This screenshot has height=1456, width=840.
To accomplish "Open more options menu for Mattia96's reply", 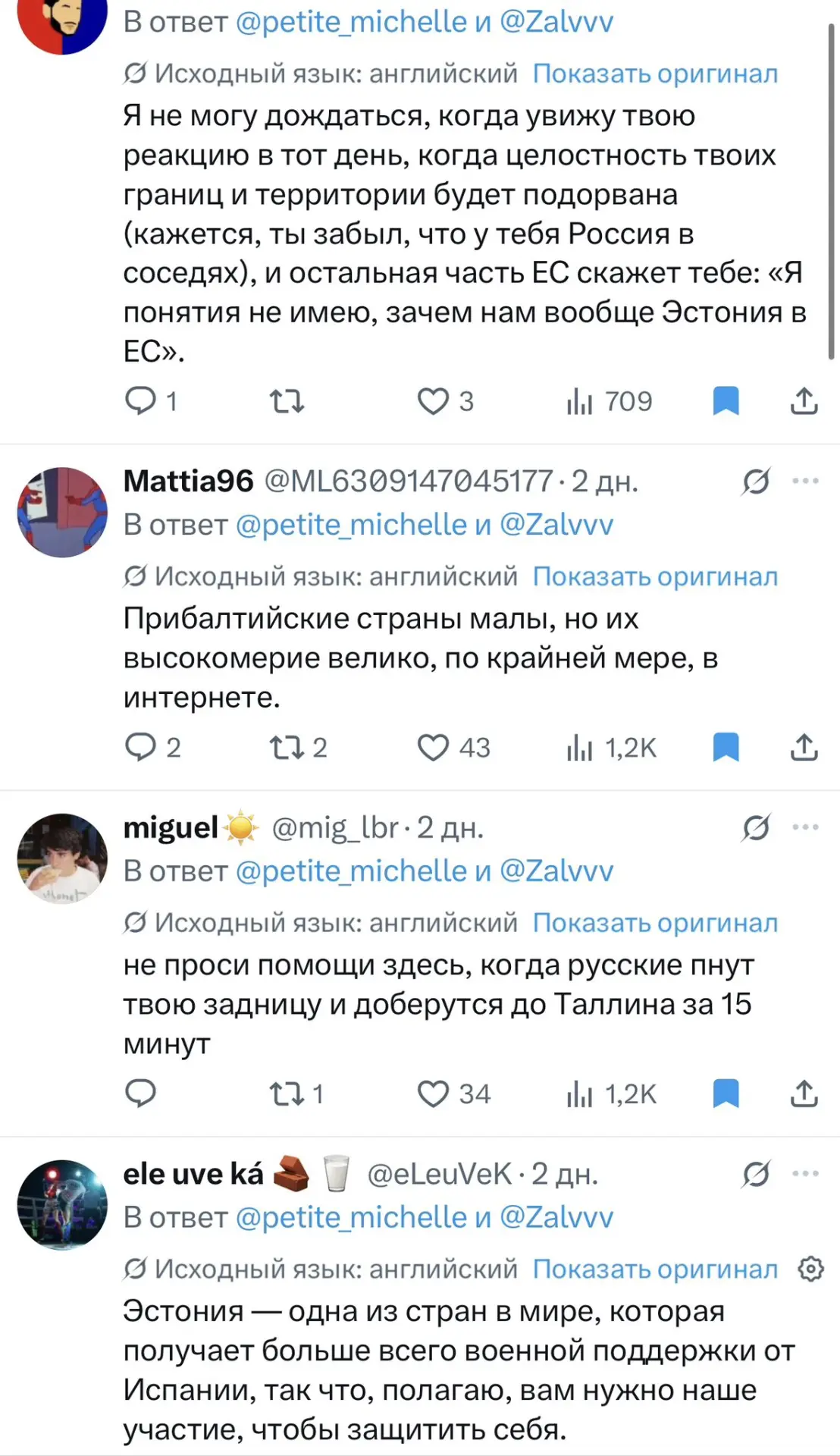I will pyautogui.click(x=805, y=481).
